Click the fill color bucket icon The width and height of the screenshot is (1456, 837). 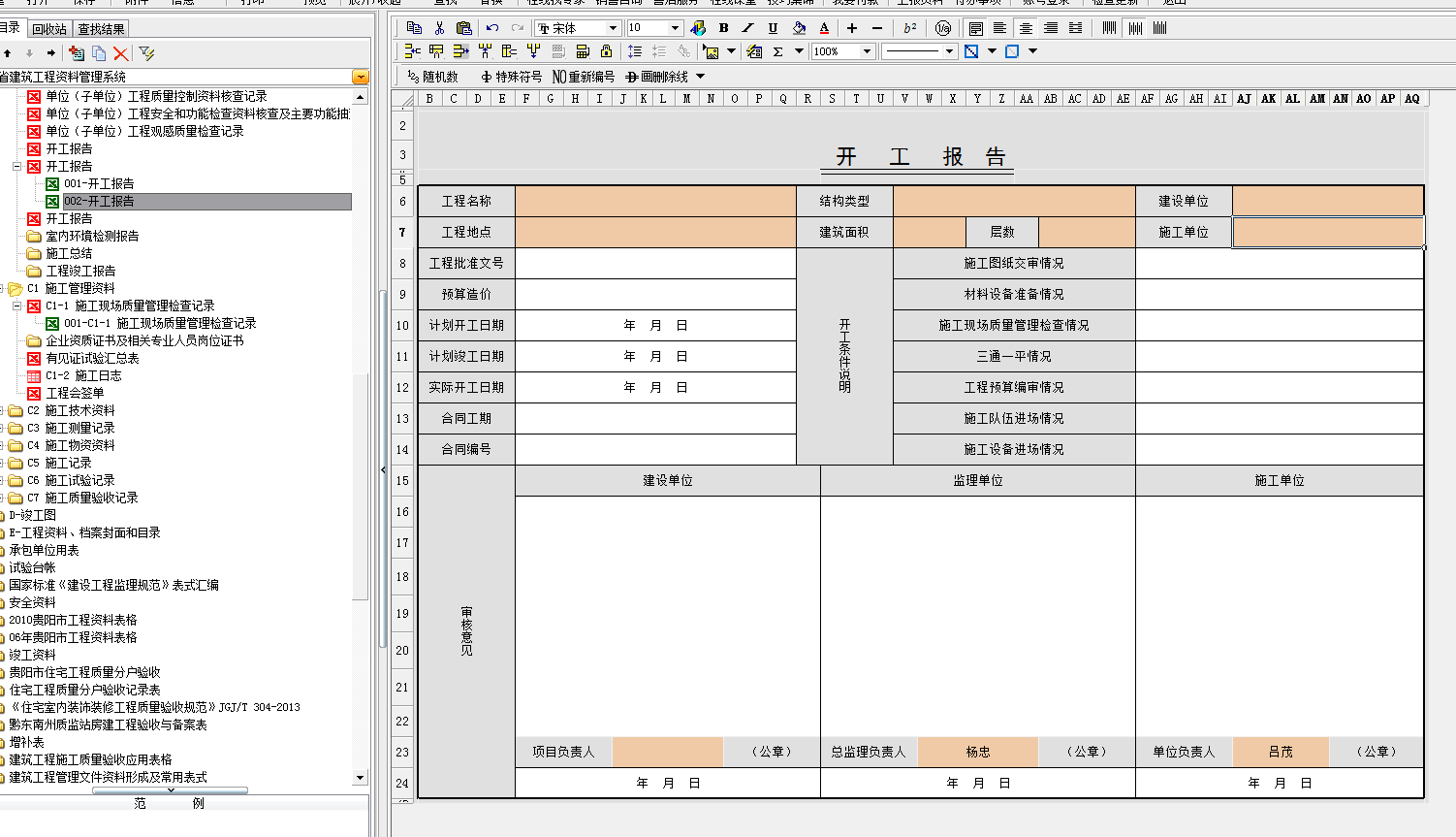click(x=799, y=28)
